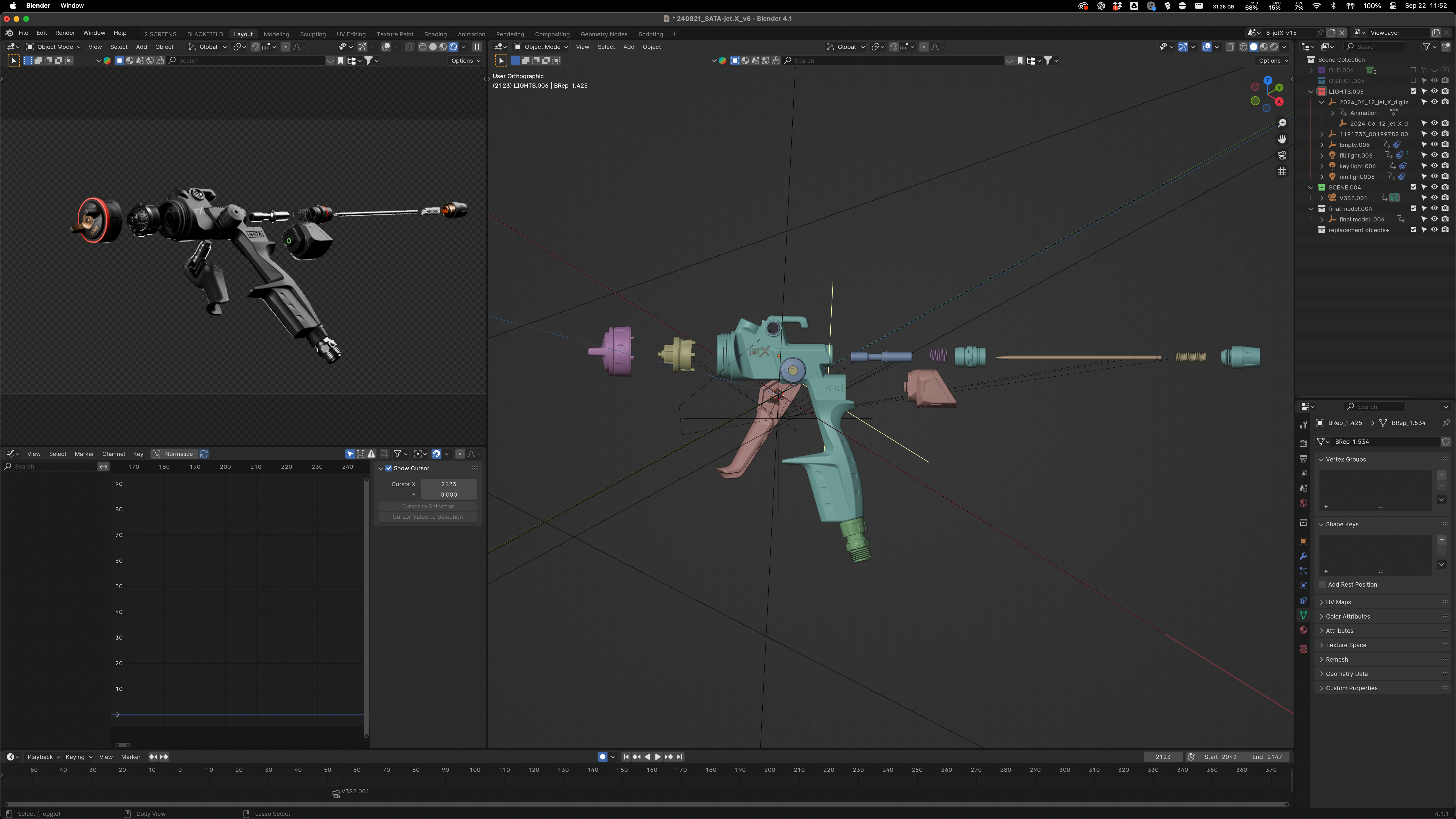Open the Material properties tab
The height and width of the screenshot is (819, 1456).
tap(1303, 630)
